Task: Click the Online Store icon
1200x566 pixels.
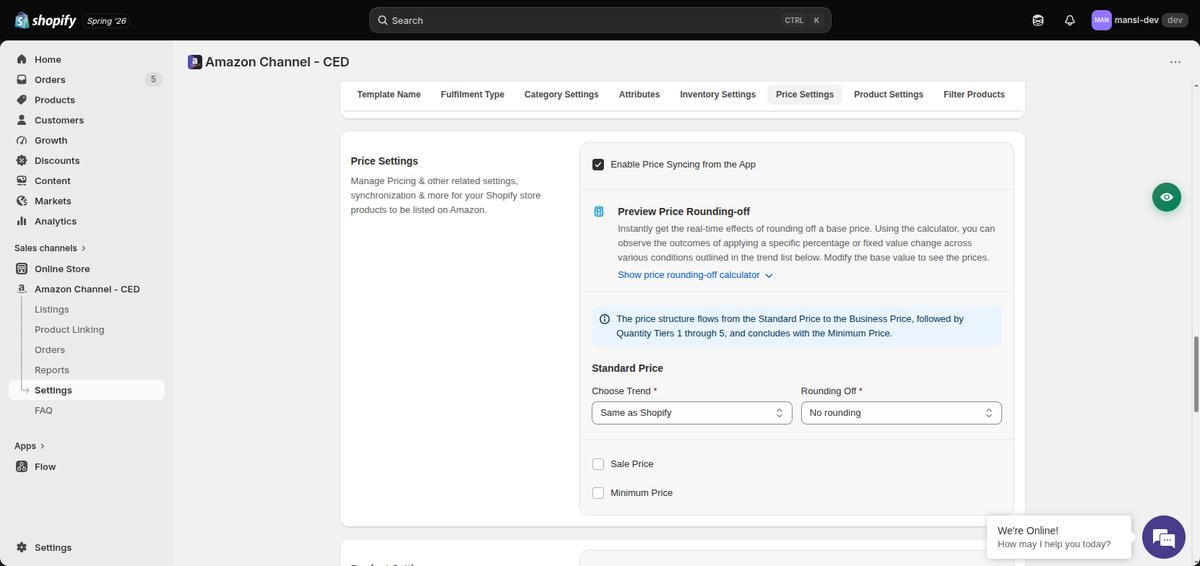Action: pos(22,269)
